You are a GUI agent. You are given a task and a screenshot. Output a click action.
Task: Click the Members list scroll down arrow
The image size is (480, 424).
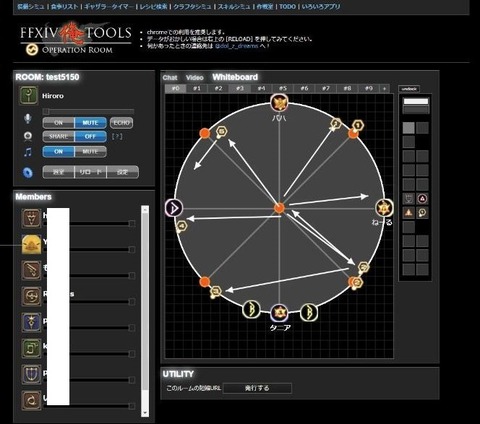(145, 413)
